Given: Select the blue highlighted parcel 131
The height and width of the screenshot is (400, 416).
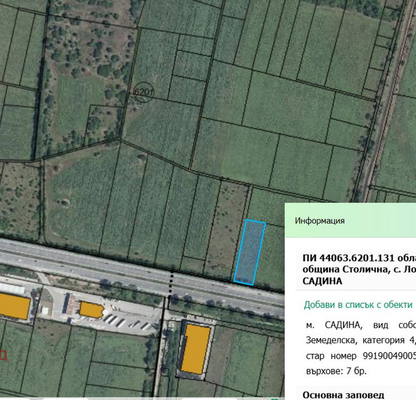Looking at the screenshot, I should pyautogui.click(x=249, y=252).
